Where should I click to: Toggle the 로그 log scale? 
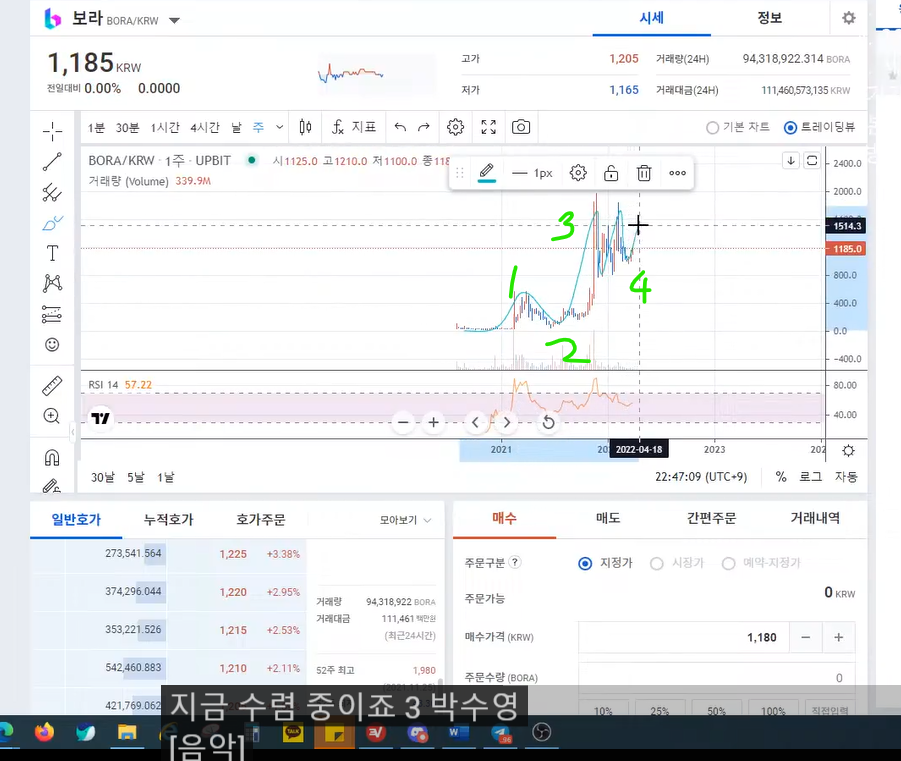811,476
